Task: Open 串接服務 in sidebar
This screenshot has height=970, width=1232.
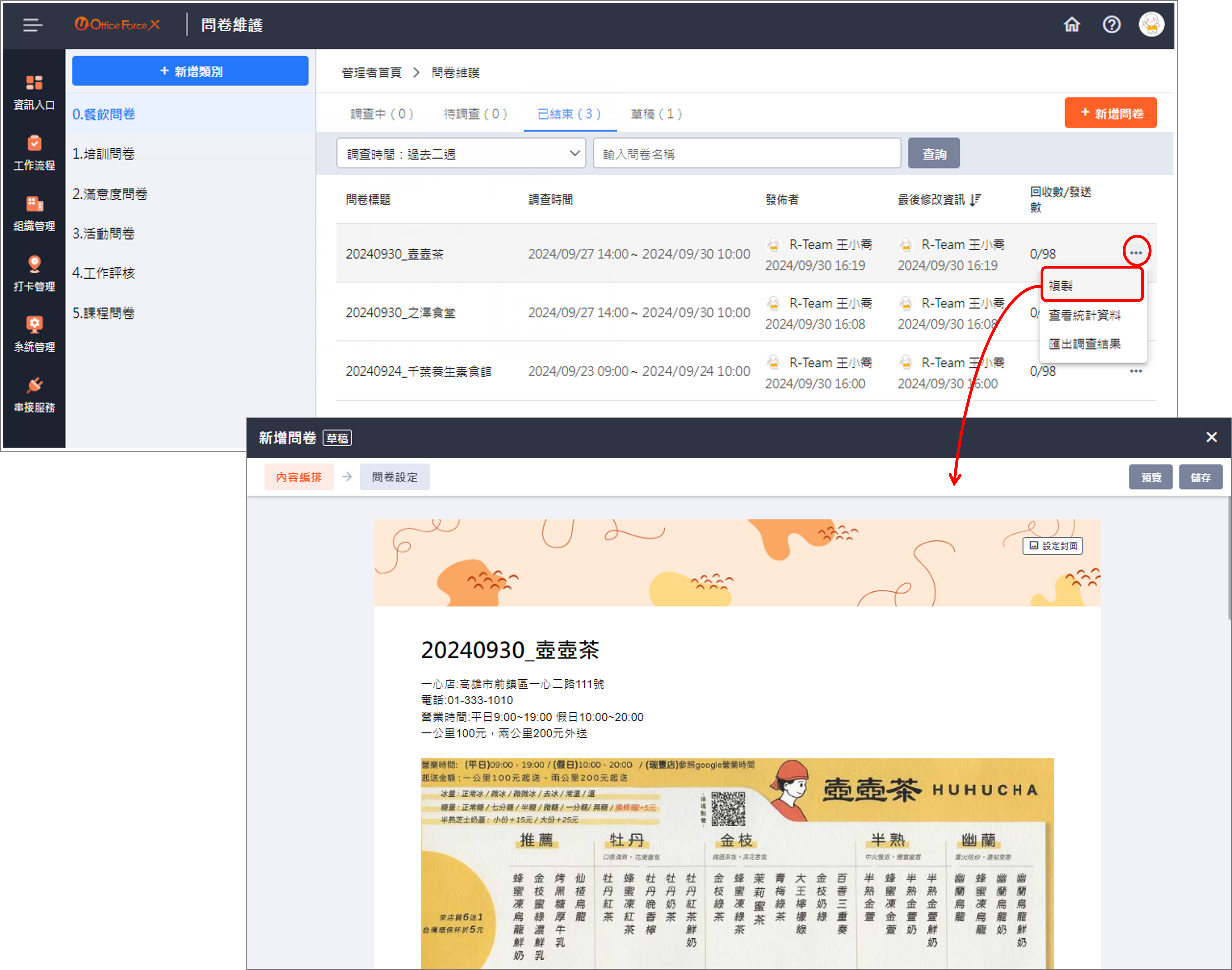Action: tap(34, 395)
